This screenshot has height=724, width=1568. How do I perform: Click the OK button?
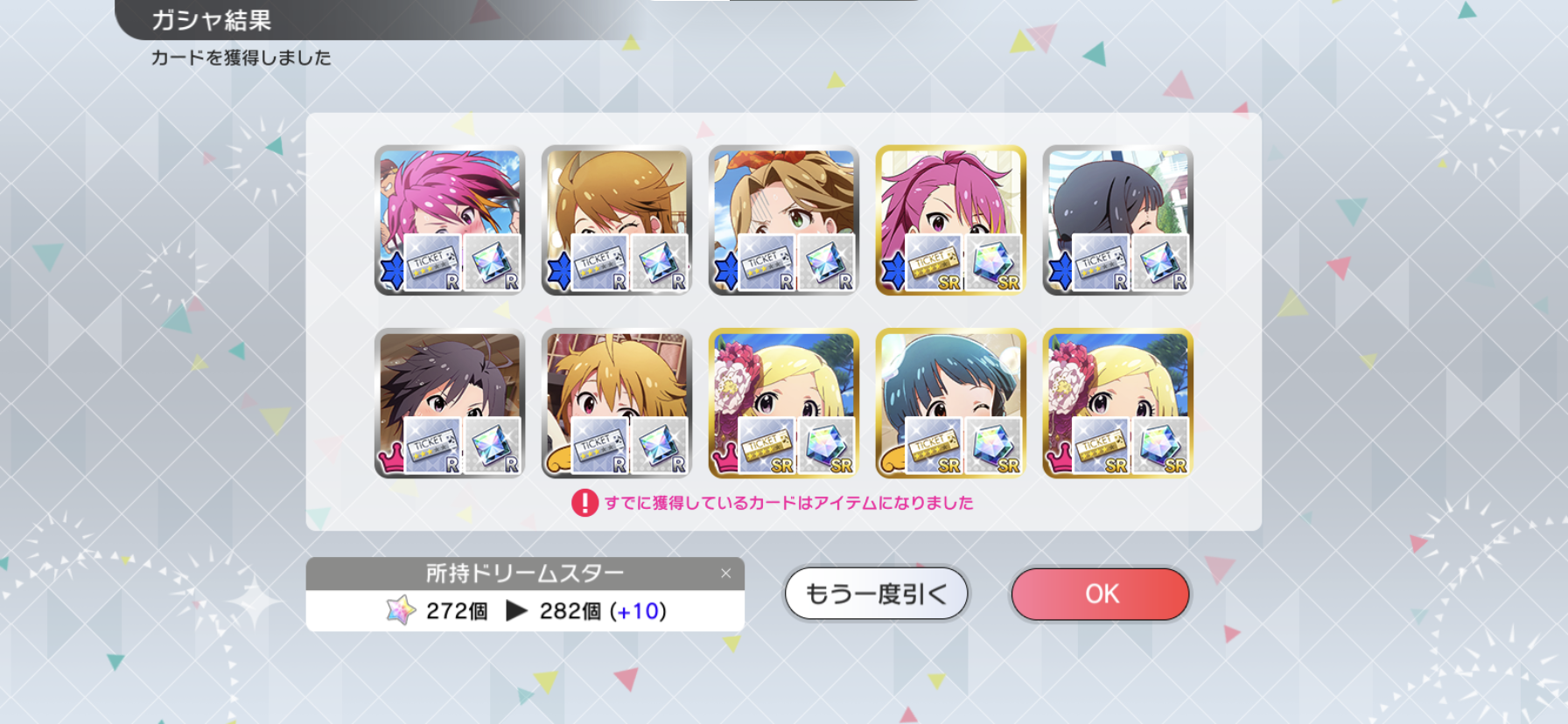[1100, 594]
